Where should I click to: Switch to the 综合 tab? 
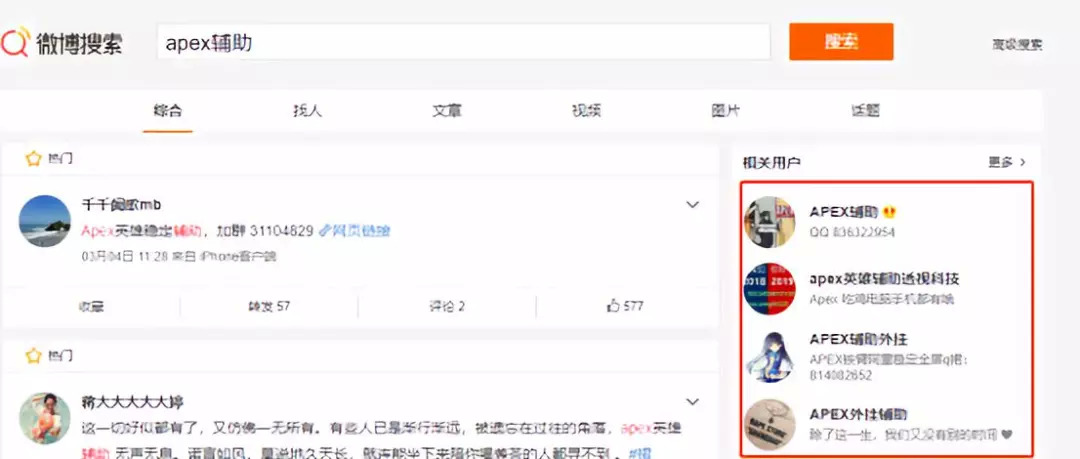(x=168, y=110)
